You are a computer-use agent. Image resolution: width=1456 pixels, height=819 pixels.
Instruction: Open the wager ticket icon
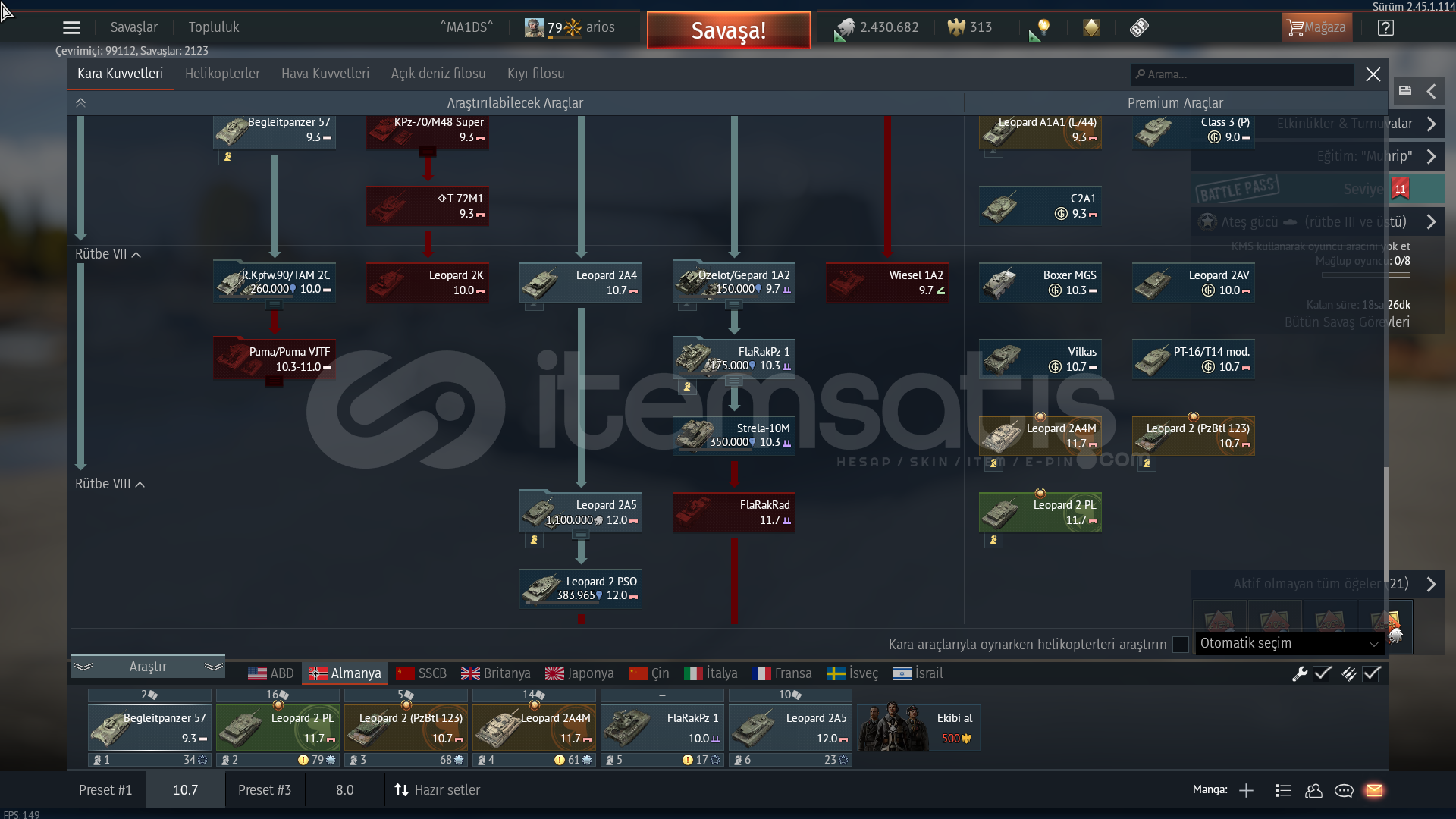click(x=1139, y=28)
